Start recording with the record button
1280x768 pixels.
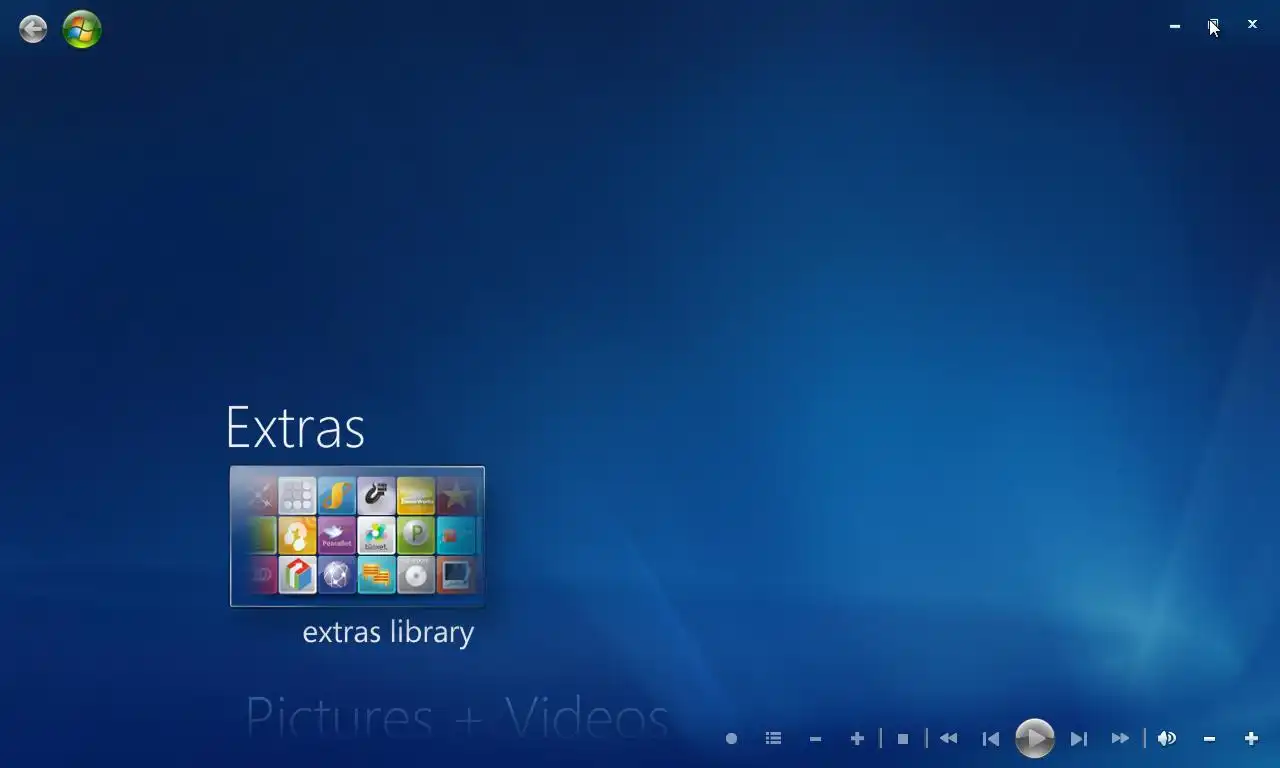coord(731,739)
